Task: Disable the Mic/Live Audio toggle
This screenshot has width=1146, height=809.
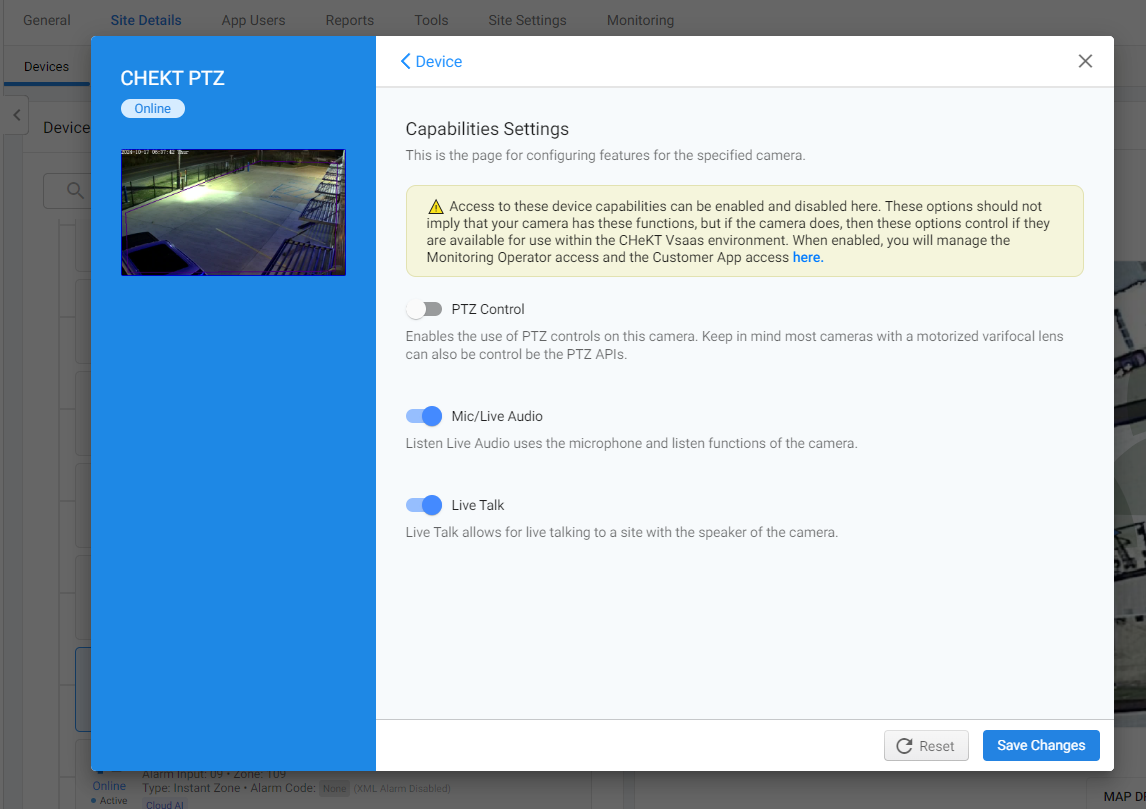Action: [424, 416]
